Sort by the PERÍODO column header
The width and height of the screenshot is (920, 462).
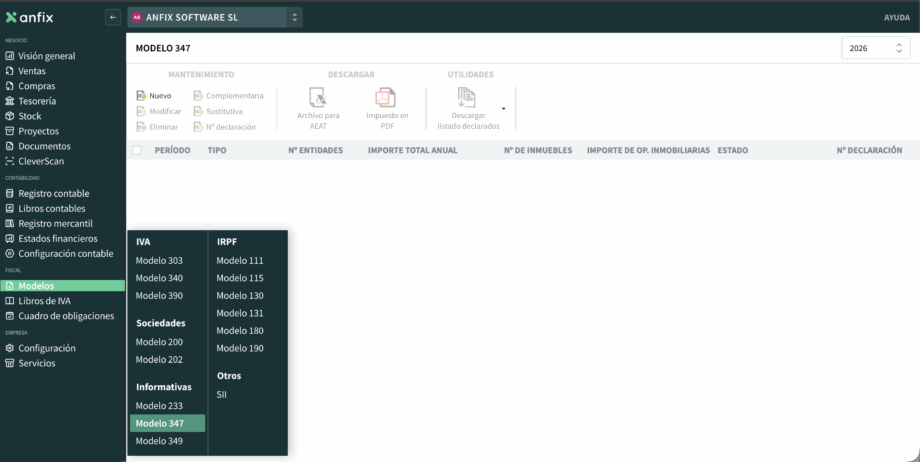[172, 150]
